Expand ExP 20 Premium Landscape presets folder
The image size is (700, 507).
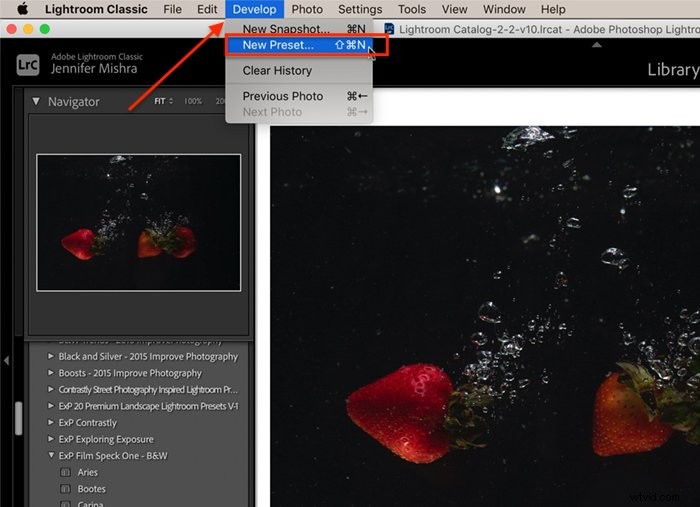[50, 406]
